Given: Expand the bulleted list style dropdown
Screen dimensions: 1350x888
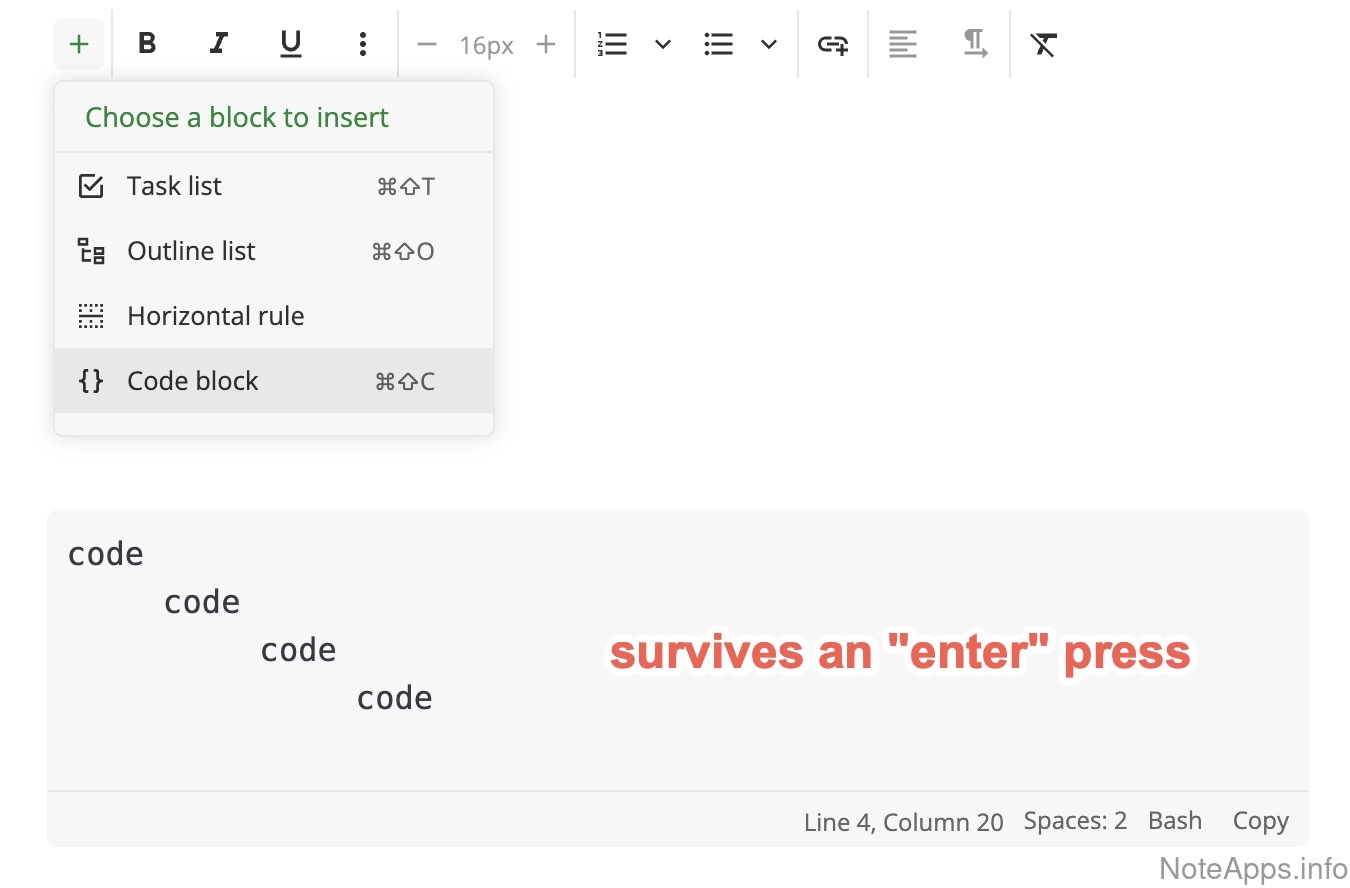Looking at the screenshot, I should (x=768, y=44).
